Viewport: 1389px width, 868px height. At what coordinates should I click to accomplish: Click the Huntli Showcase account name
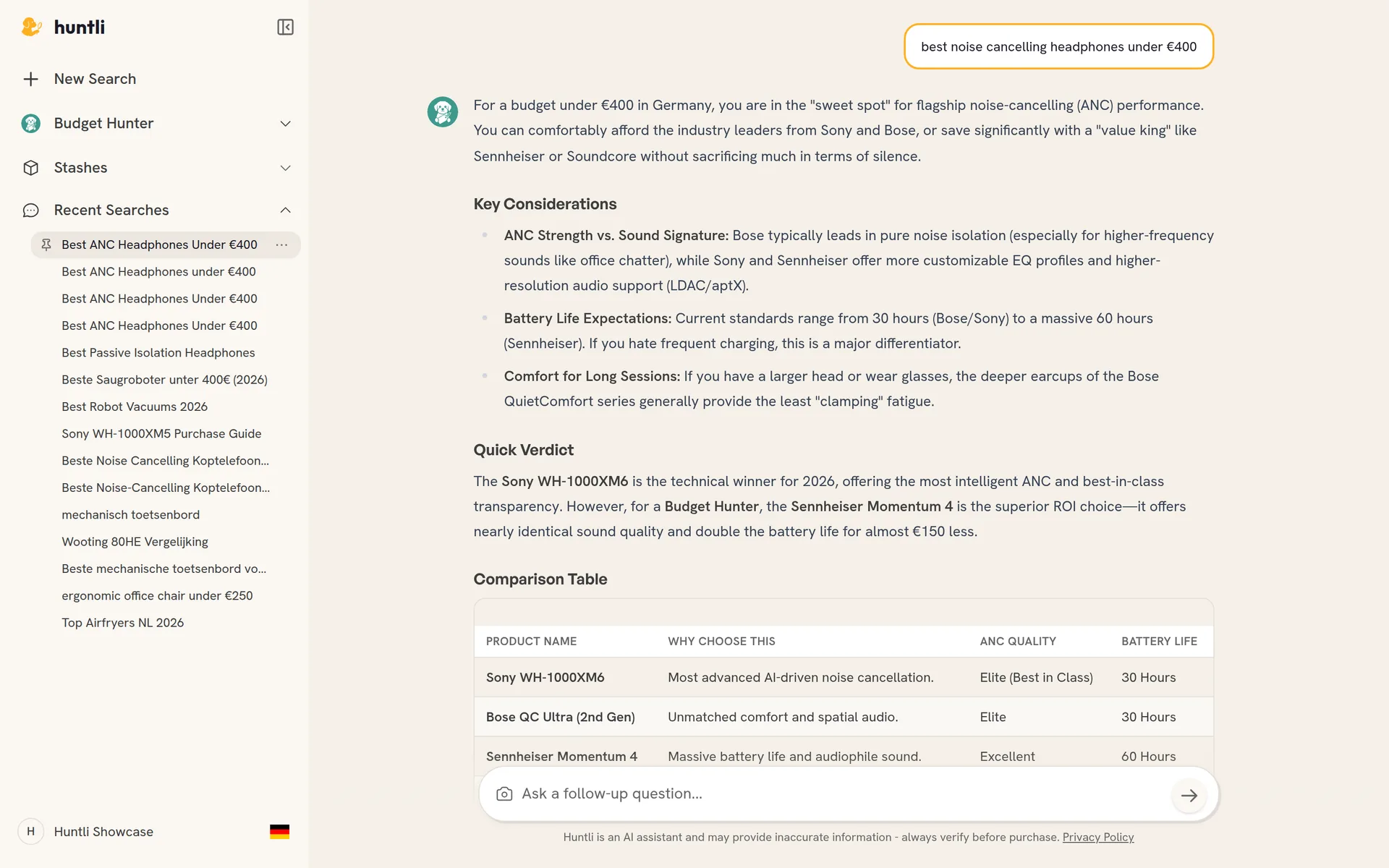tap(103, 832)
